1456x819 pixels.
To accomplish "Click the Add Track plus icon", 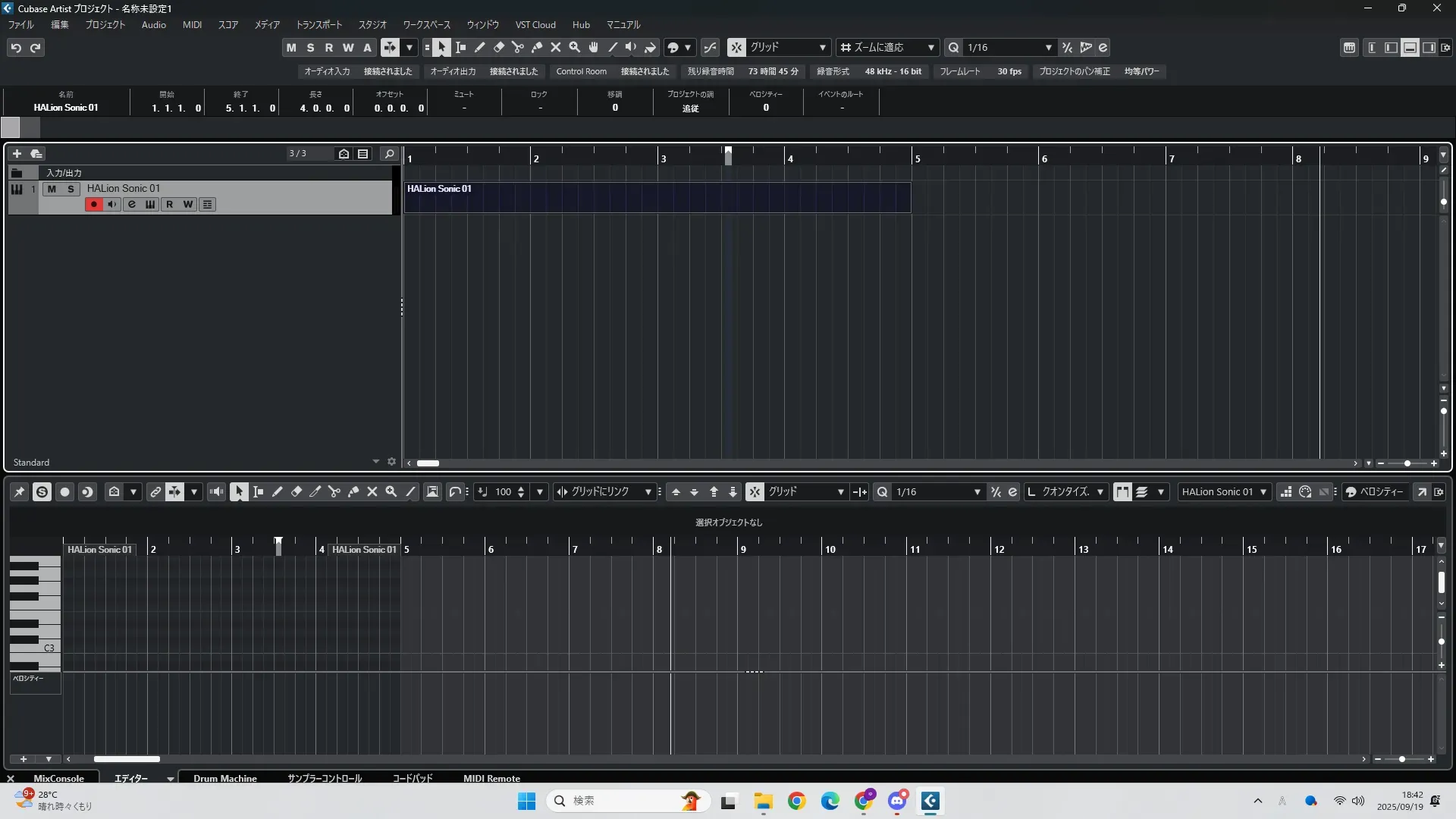I will [17, 153].
